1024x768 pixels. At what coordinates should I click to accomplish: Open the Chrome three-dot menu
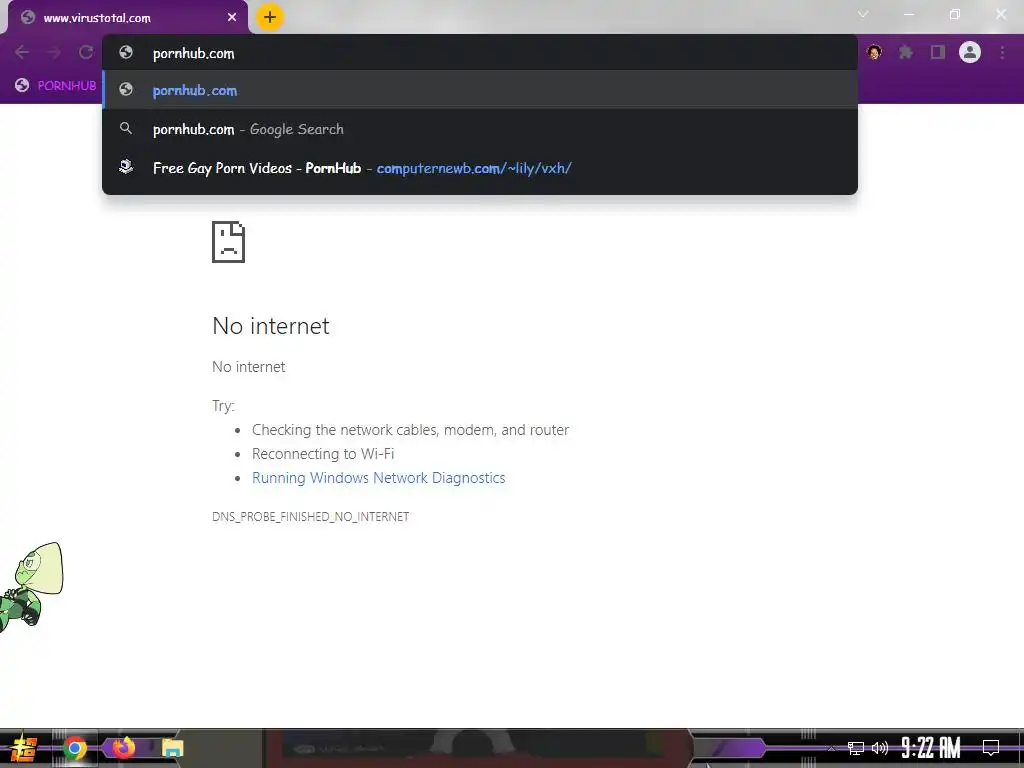click(1002, 52)
